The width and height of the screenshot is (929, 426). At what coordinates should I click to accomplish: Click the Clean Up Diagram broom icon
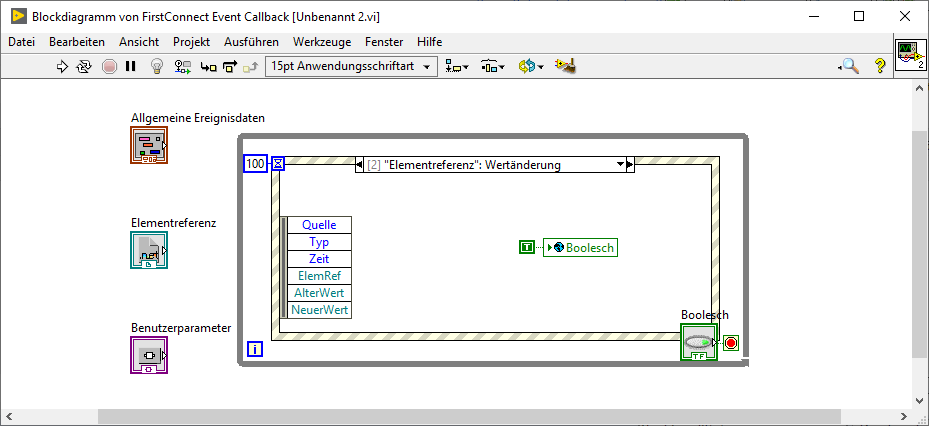point(565,66)
